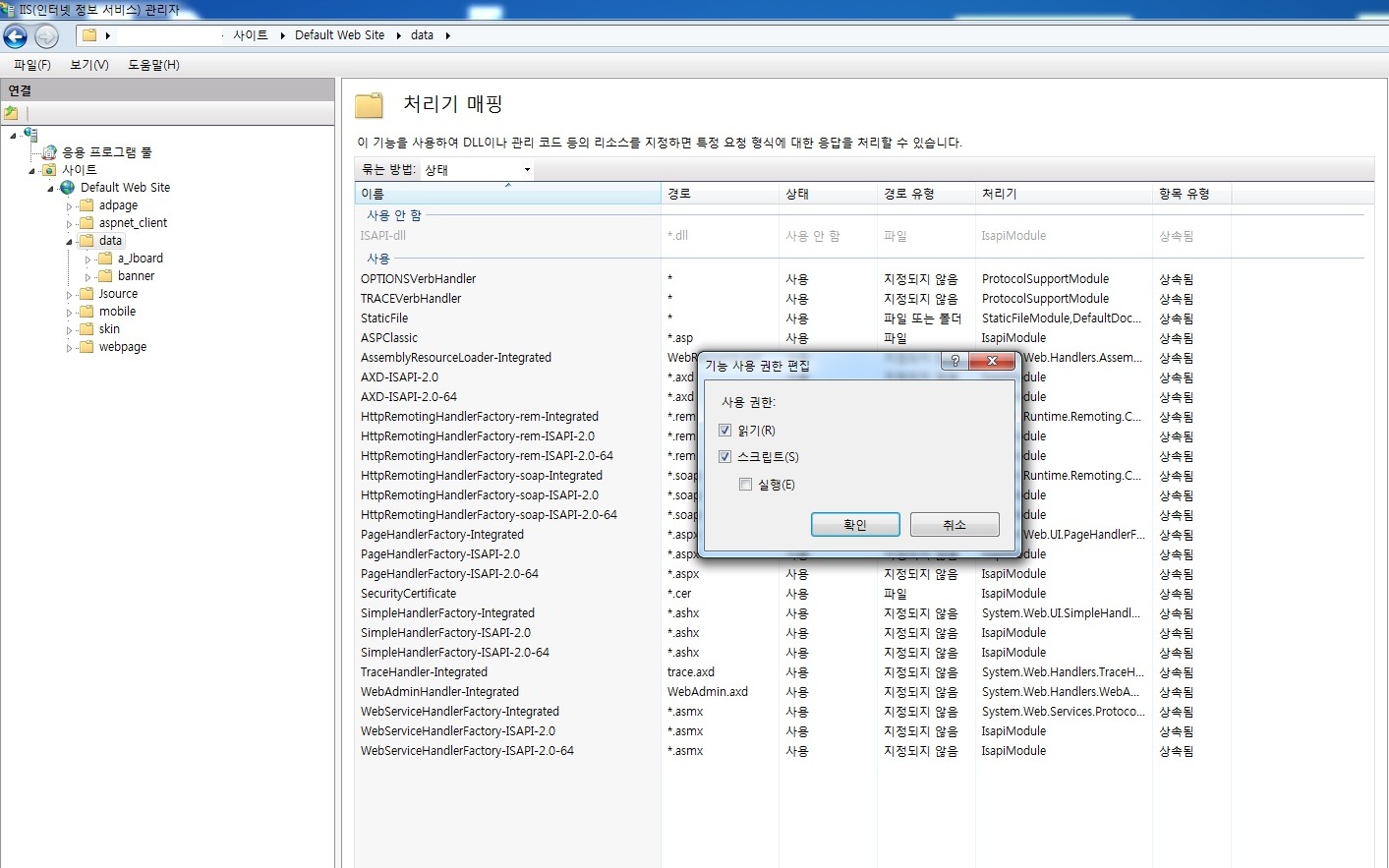Click the mobile folder icon

coord(87,312)
